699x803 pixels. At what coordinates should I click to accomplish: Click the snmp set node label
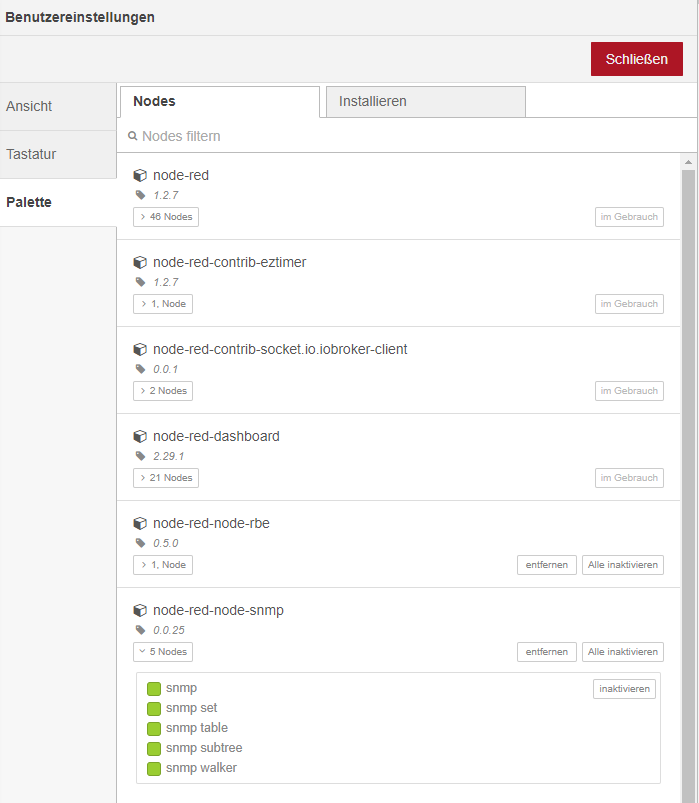click(192, 708)
